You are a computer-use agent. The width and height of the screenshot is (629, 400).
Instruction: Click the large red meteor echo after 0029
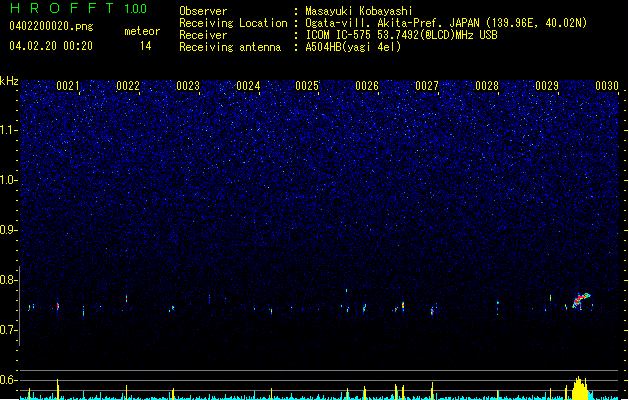pyautogui.click(x=580, y=301)
